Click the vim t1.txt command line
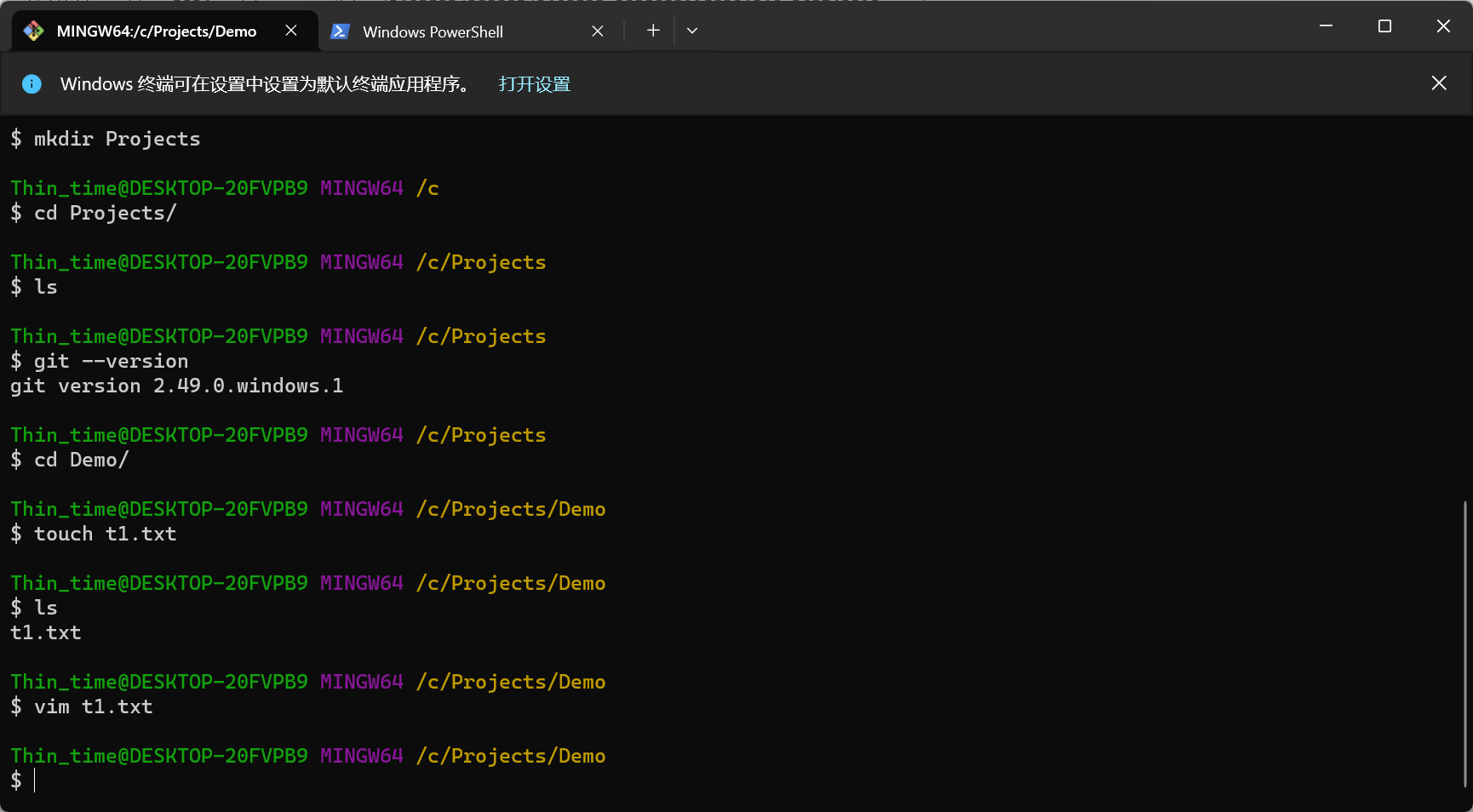The width and height of the screenshot is (1473, 812). (94, 706)
